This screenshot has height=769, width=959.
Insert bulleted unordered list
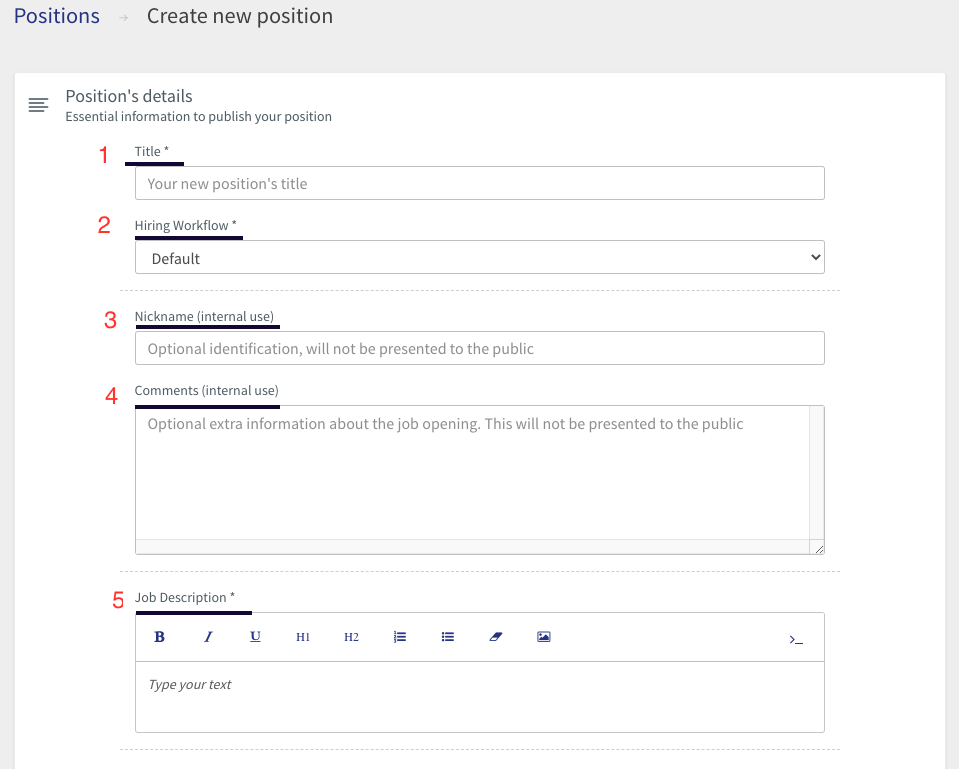pyautogui.click(x=448, y=637)
